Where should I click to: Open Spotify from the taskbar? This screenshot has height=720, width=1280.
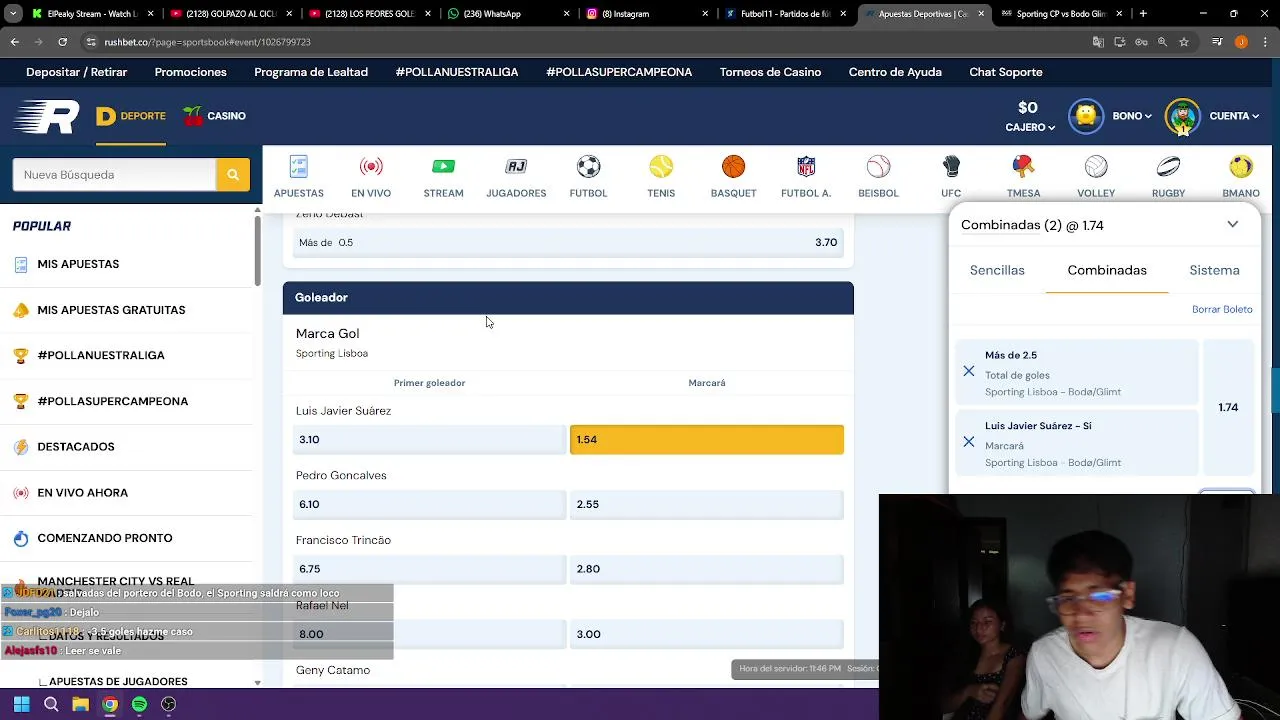pos(139,704)
